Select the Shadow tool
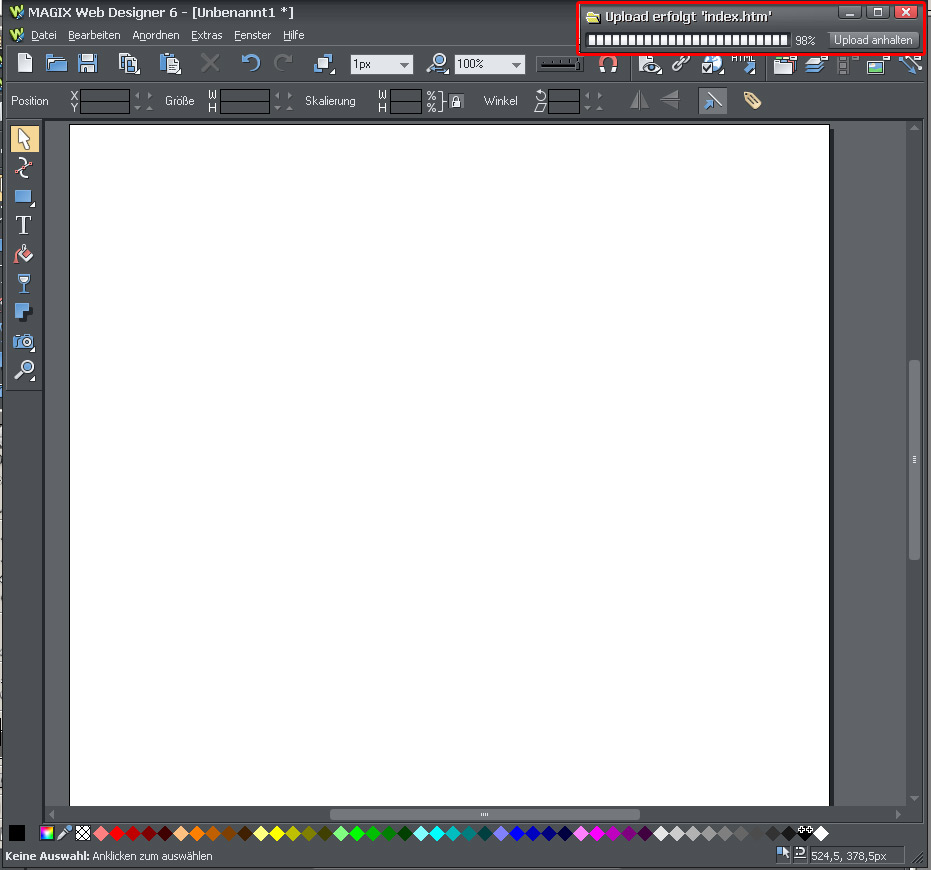The image size is (931, 870). click(x=24, y=312)
